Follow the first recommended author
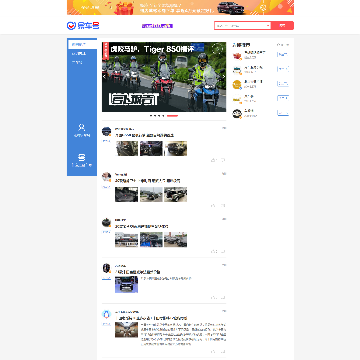The image size is (360, 360). click(x=283, y=54)
